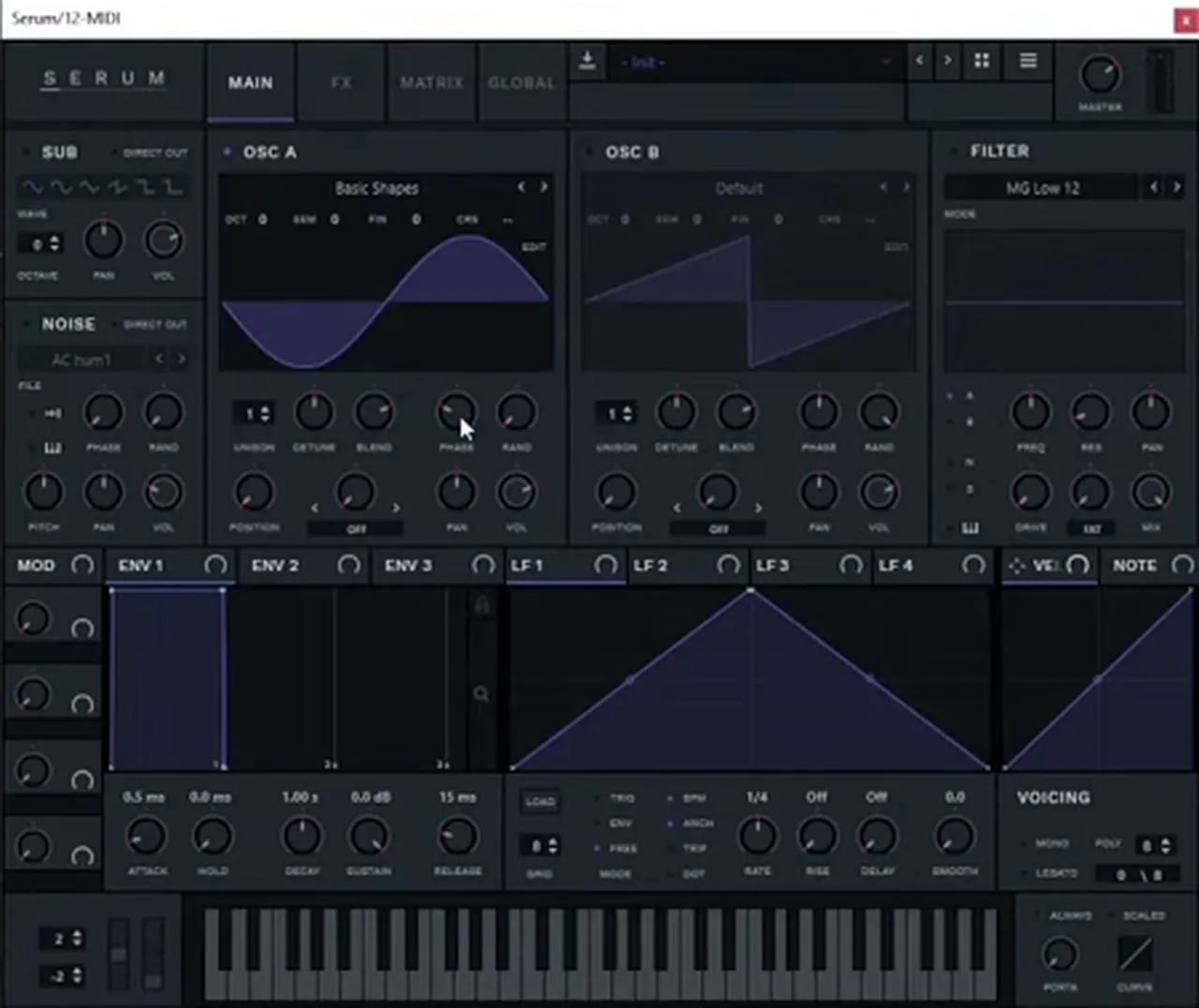Open the Basic Shapes wavetable menu
1199x1008 pixels.
click(x=377, y=188)
